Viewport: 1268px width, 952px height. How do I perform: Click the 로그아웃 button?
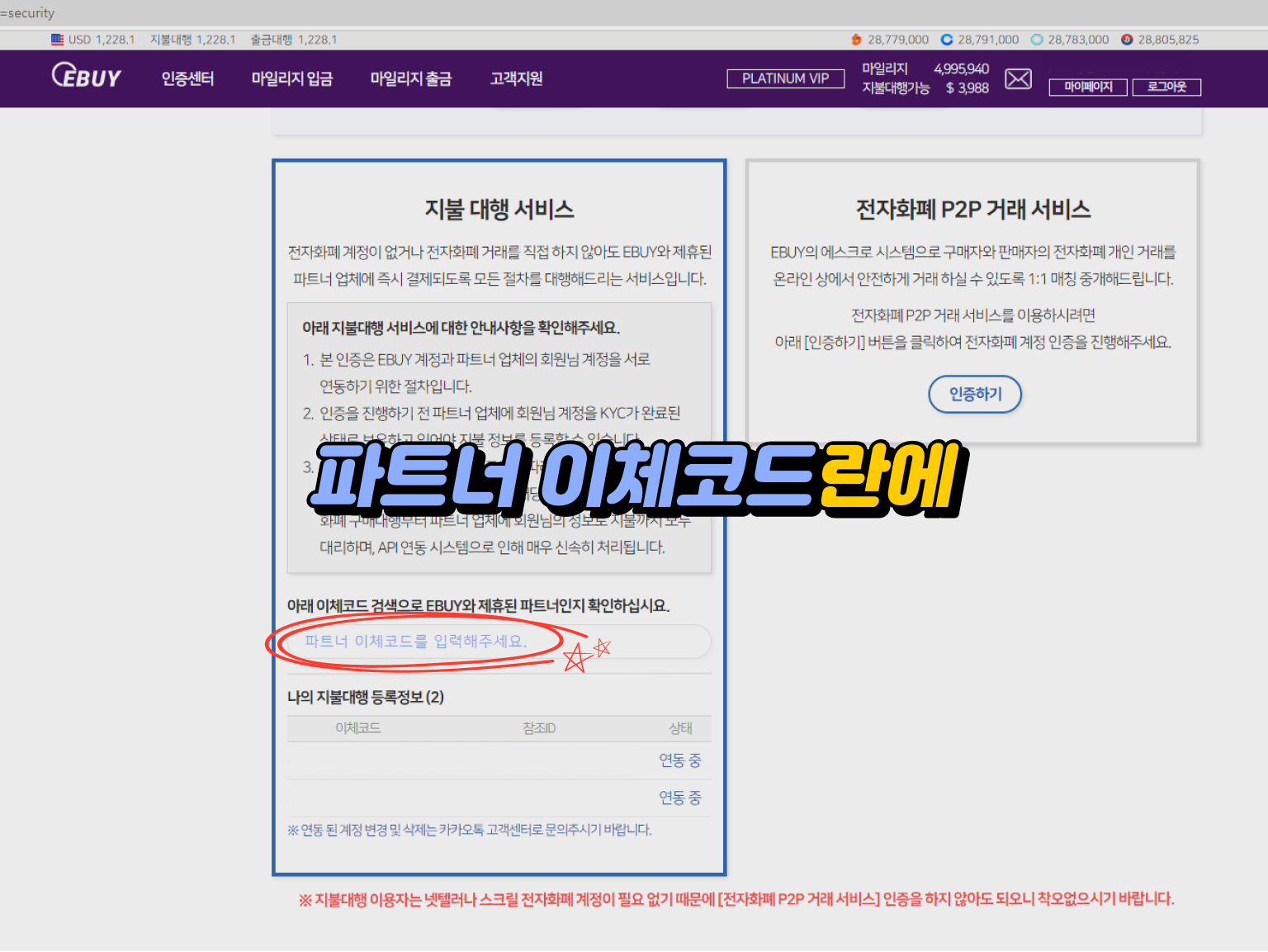1166,87
